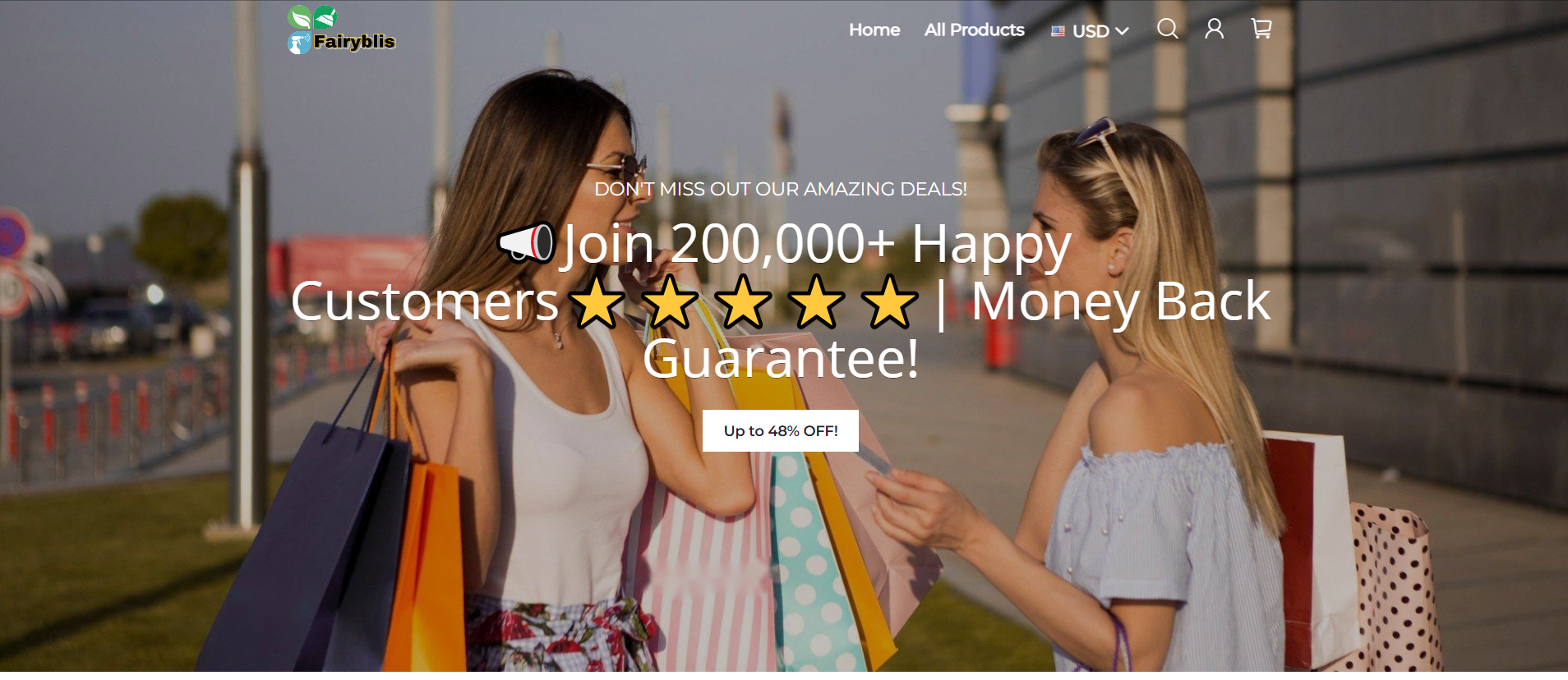Open the search magnifier icon
This screenshot has width=1568, height=680.
pos(1167,29)
